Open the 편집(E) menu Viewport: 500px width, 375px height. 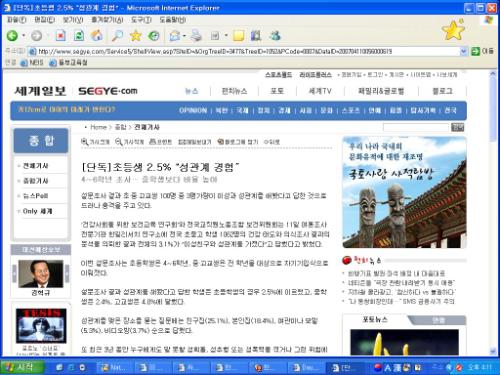[x=44, y=20]
